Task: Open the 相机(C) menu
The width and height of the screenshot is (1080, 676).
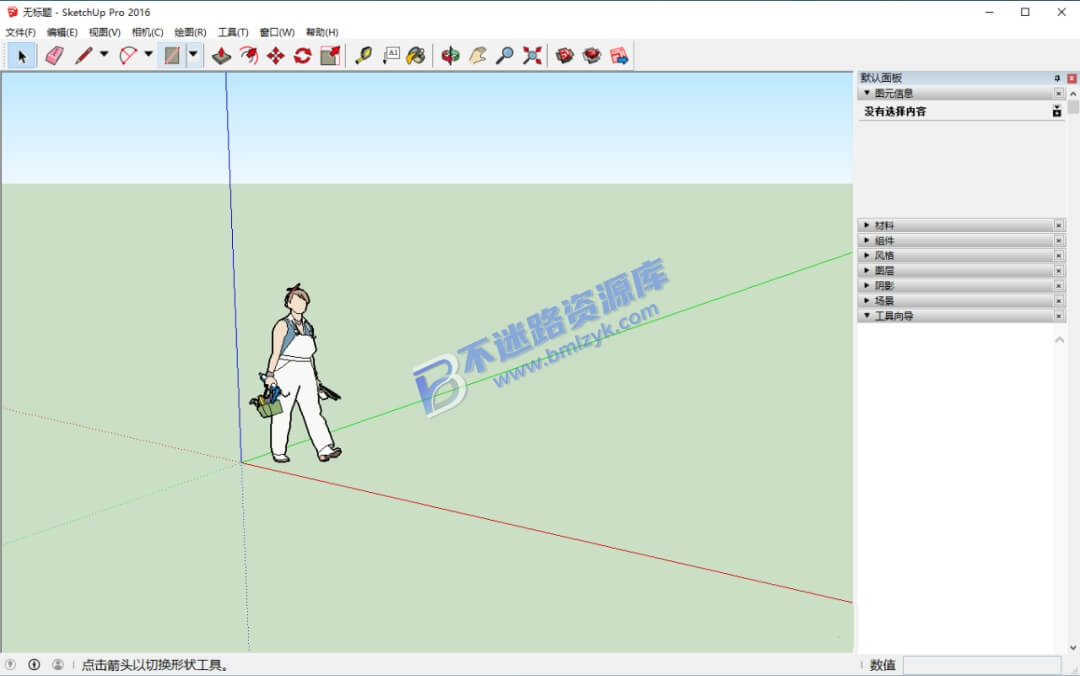Action: pyautogui.click(x=147, y=32)
